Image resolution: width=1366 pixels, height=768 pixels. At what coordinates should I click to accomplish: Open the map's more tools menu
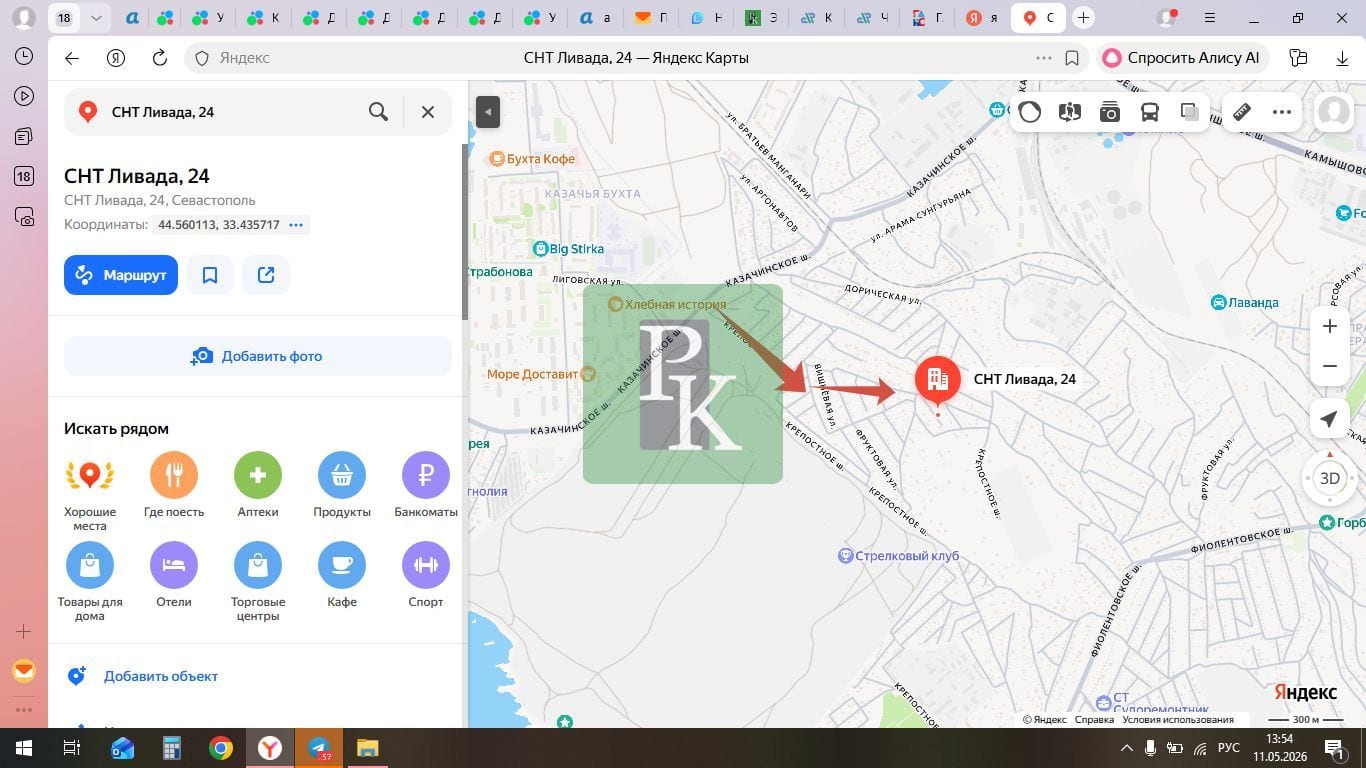1282,112
